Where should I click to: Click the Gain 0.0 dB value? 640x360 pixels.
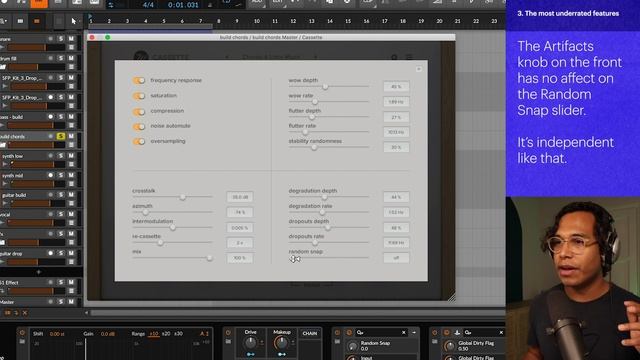pyautogui.click(x=107, y=334)
